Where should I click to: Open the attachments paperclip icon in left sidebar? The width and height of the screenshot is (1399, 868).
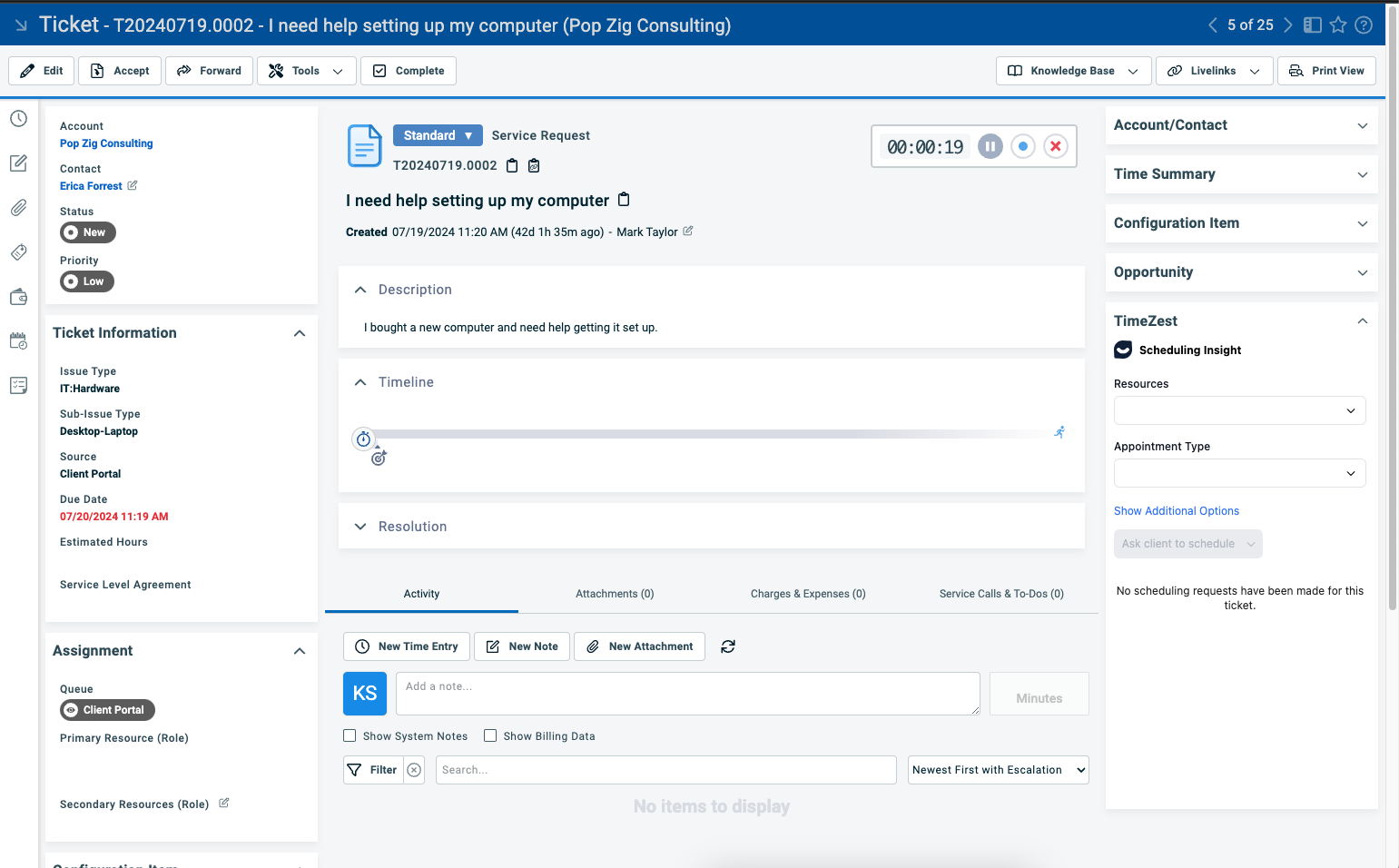coord(18,208)
